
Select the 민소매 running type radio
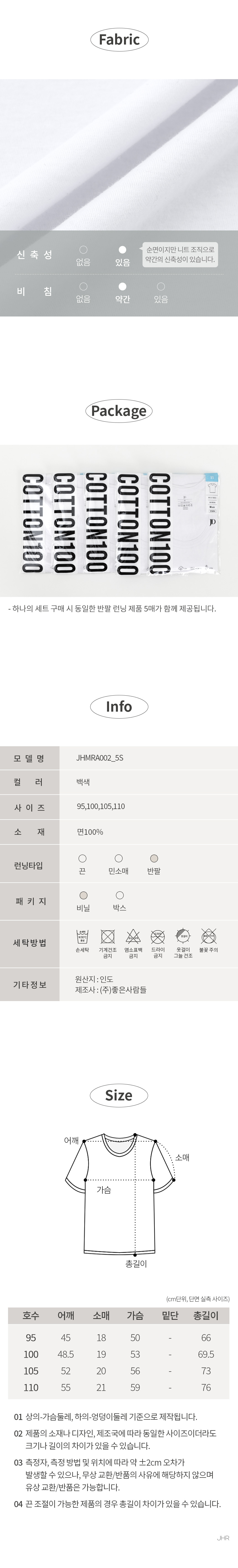tap(119, 858)
